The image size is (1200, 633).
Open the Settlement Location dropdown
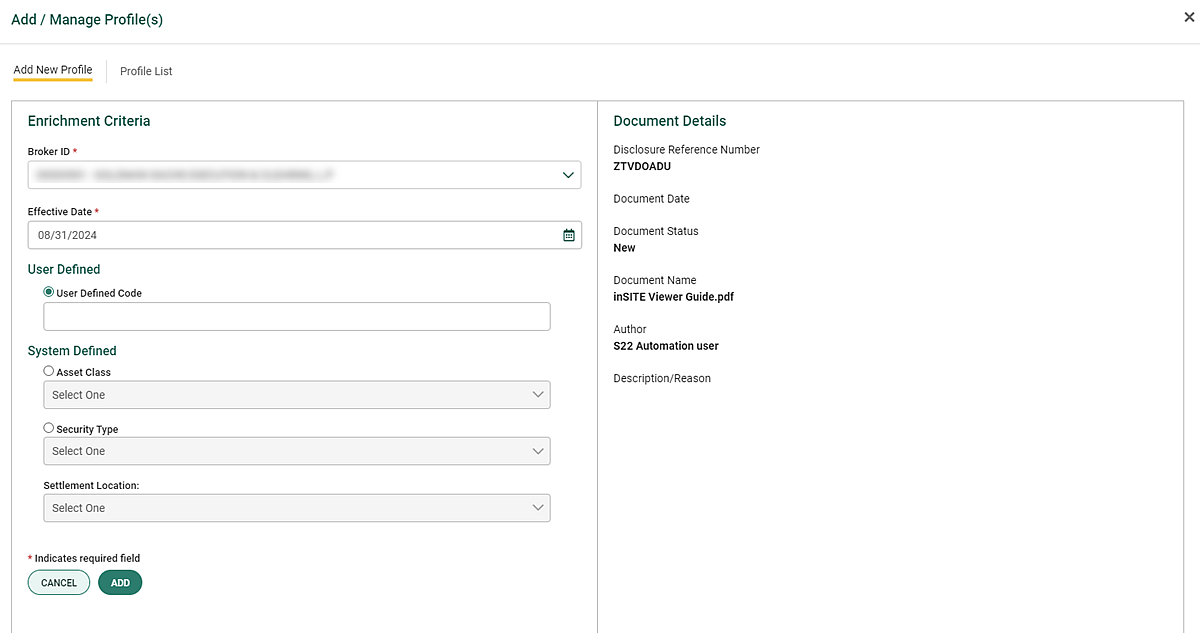coord(297,508)
